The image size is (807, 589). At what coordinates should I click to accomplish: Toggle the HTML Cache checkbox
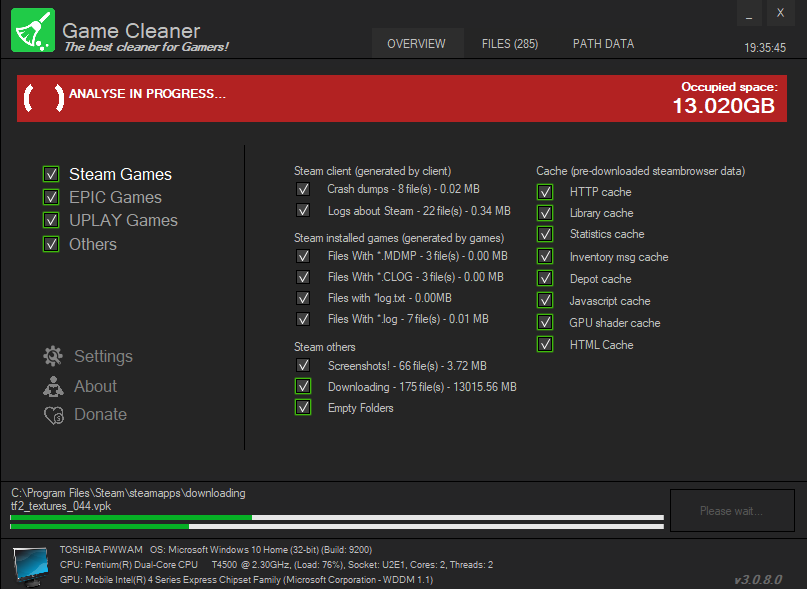pos(545,344)
